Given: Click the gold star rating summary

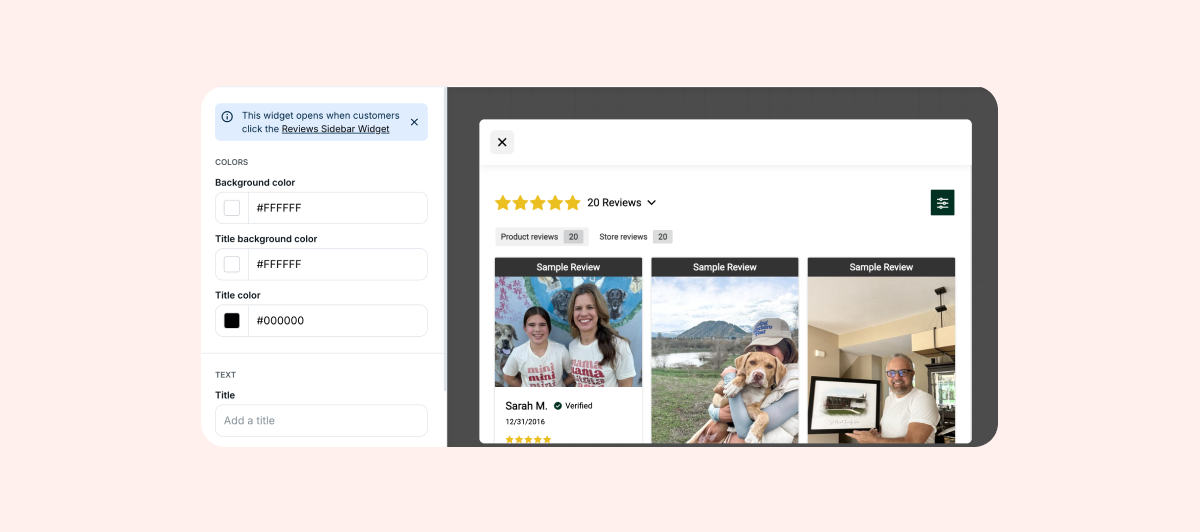Looking at the screenshot, I should (537, 203).
